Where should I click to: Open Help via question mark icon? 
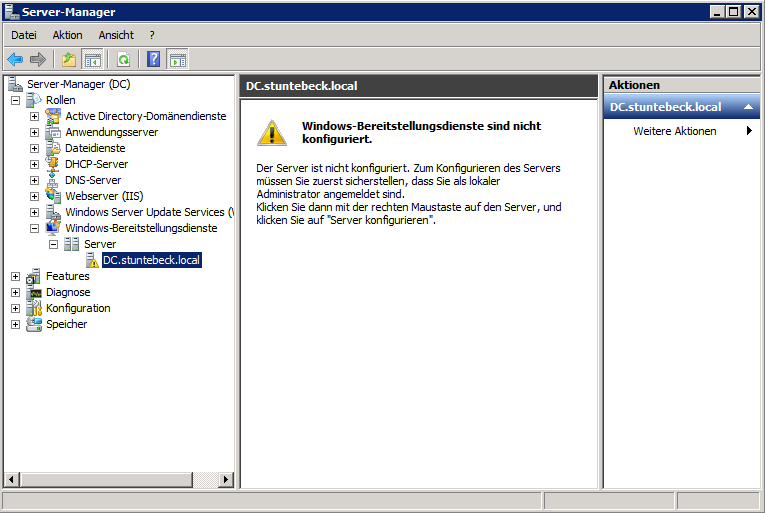coord(154,60)
